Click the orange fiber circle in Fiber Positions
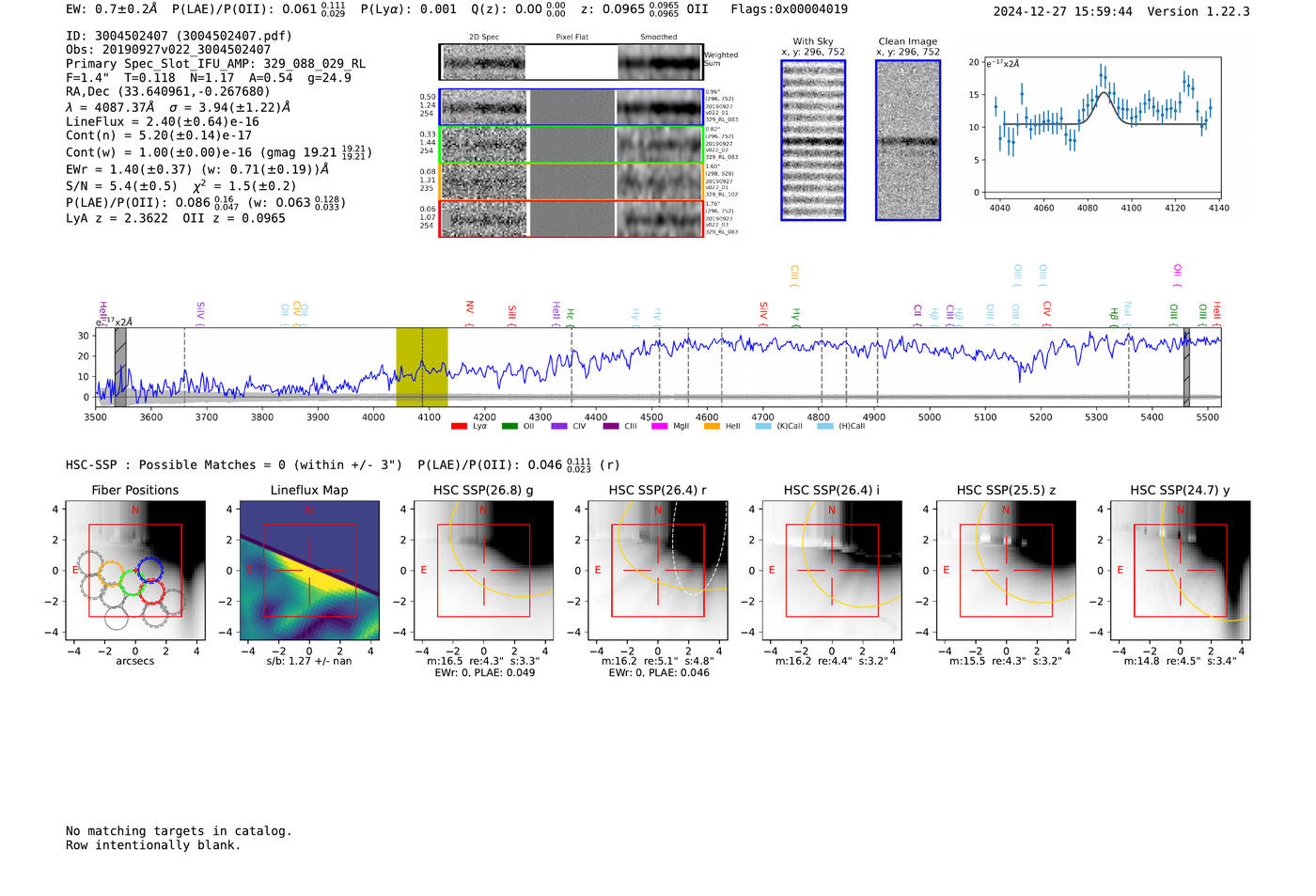Image resolution: width=1316 pixels, height=896 pixels. (x=112, y=574)
